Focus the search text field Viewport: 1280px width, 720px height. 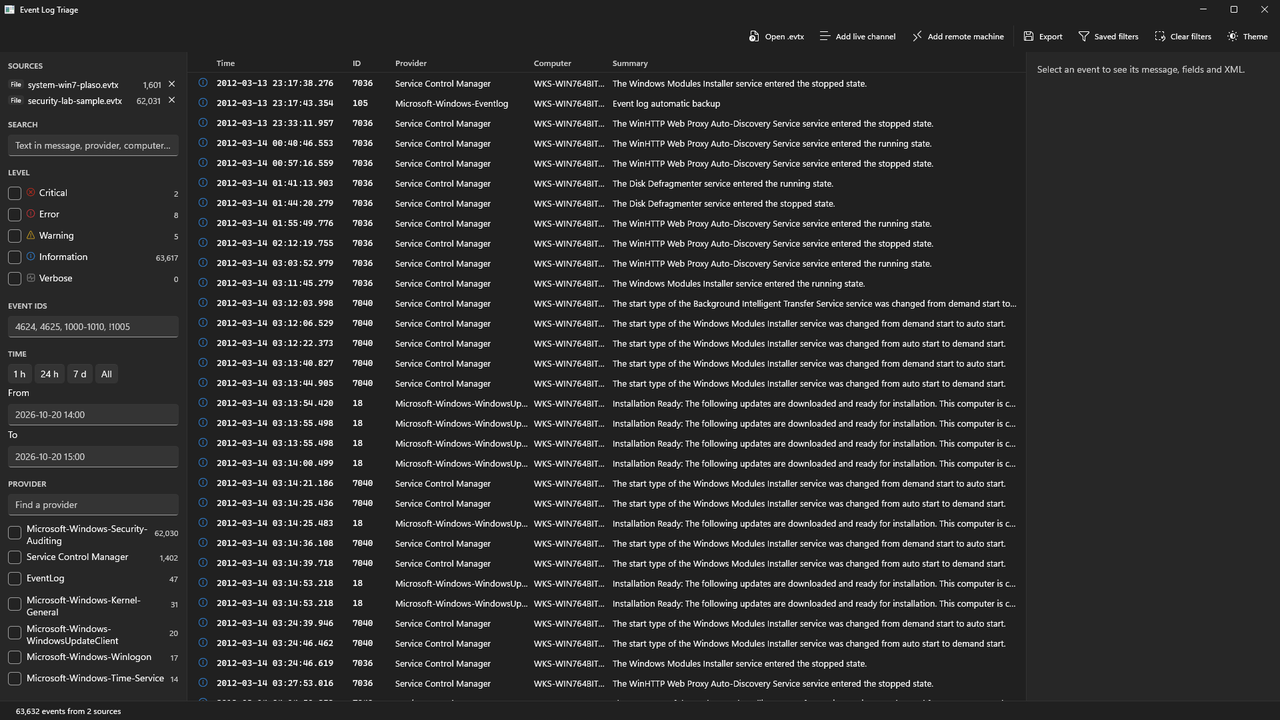pyautogui.click(x=93, y=145)
